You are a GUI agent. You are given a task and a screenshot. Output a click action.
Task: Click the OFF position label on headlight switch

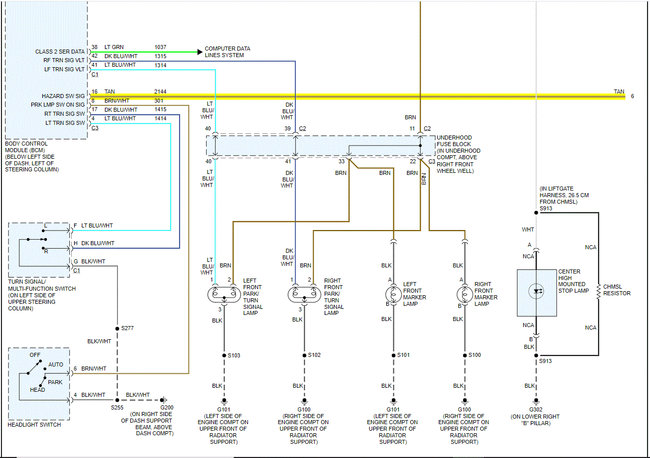35,355
